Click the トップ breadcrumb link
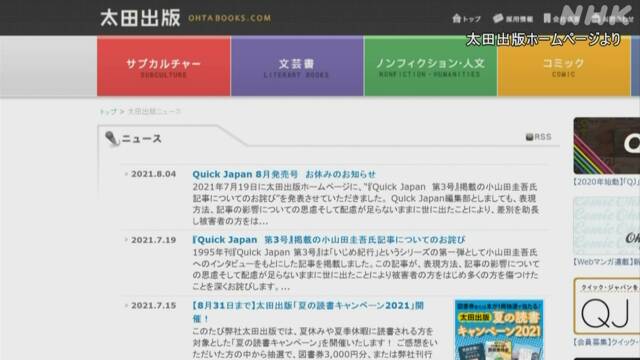The image size is (640, 360). coord(108,111)
